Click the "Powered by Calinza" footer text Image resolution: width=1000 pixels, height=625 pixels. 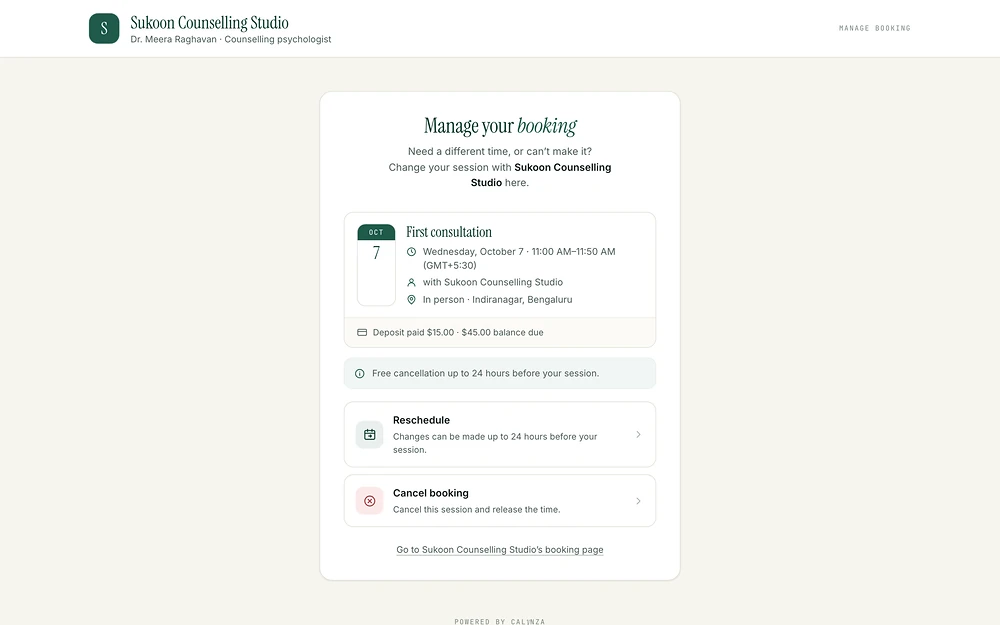click(x=500, y=621)
